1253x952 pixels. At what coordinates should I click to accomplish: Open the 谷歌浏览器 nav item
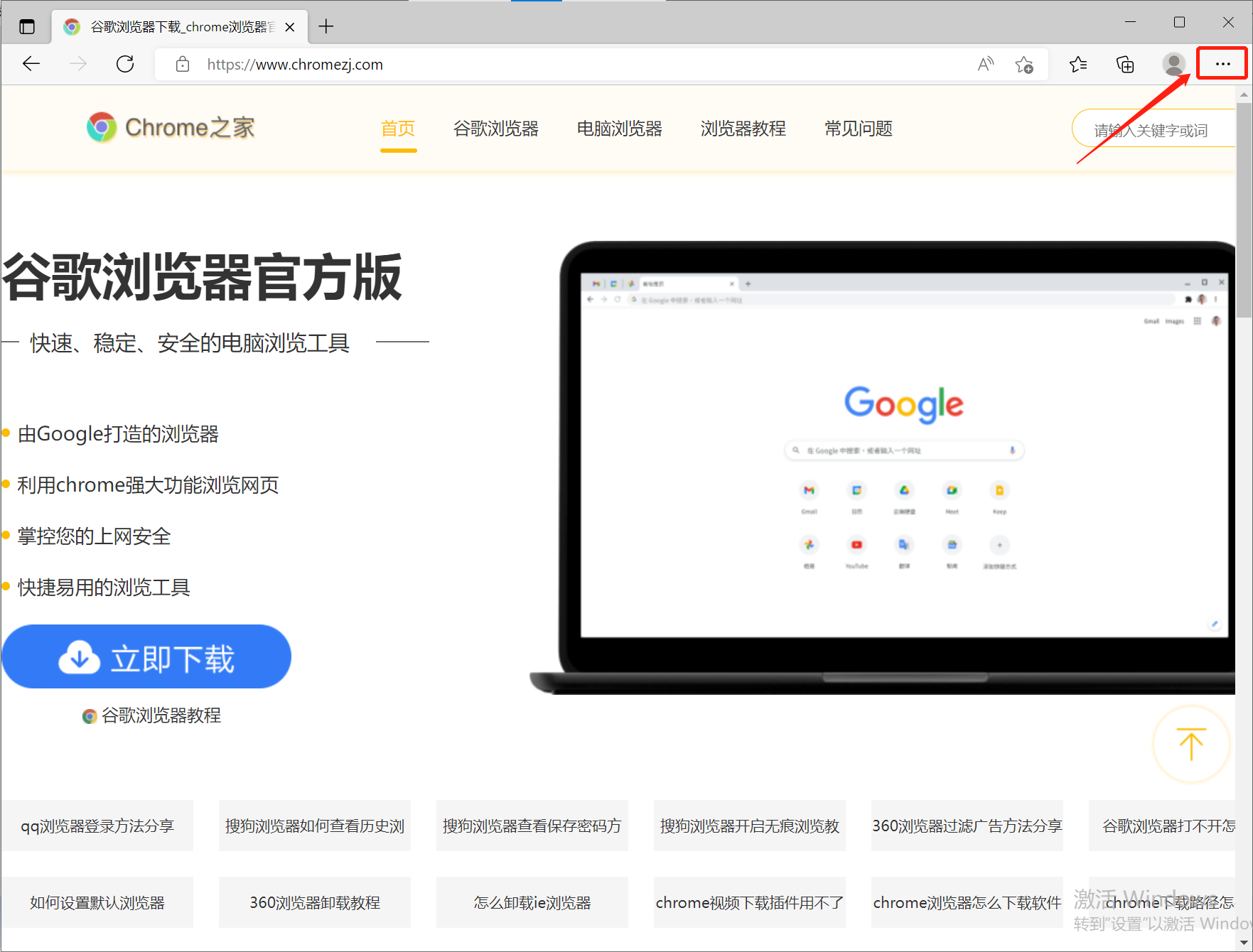point(496,129)
